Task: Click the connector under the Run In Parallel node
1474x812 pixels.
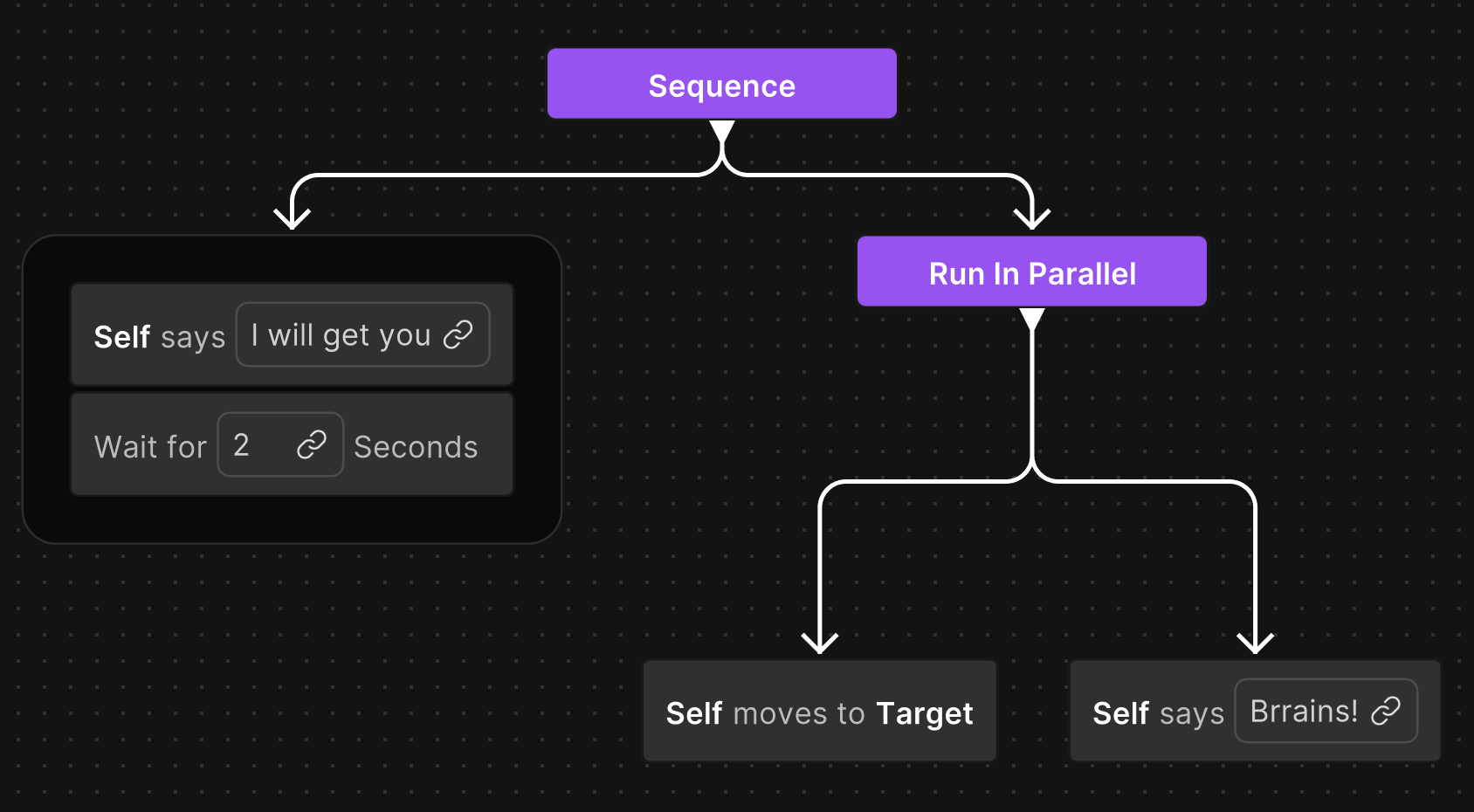Action: pos(1032,393)
